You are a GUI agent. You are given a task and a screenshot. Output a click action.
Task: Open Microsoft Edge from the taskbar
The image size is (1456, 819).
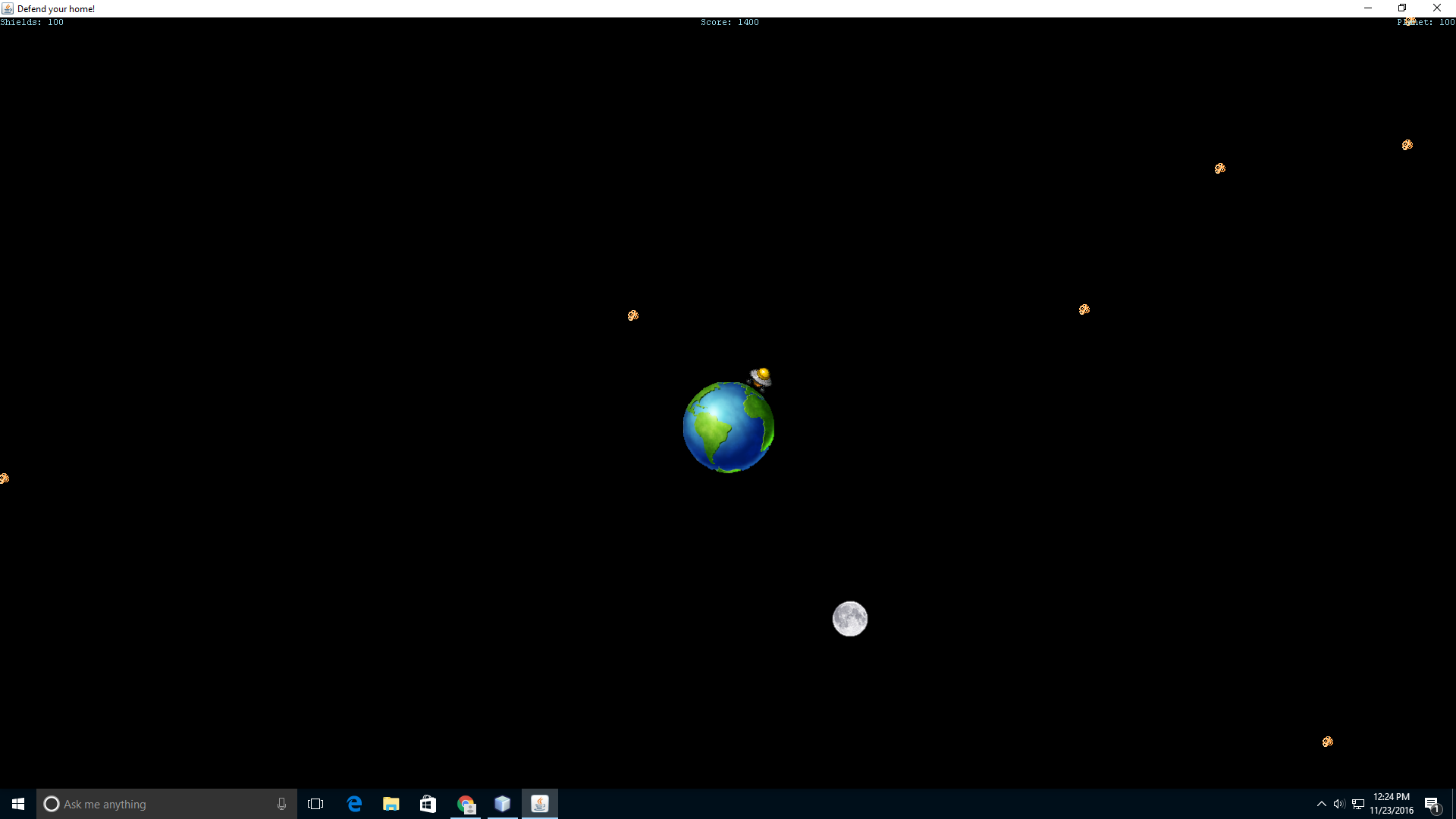354,804
